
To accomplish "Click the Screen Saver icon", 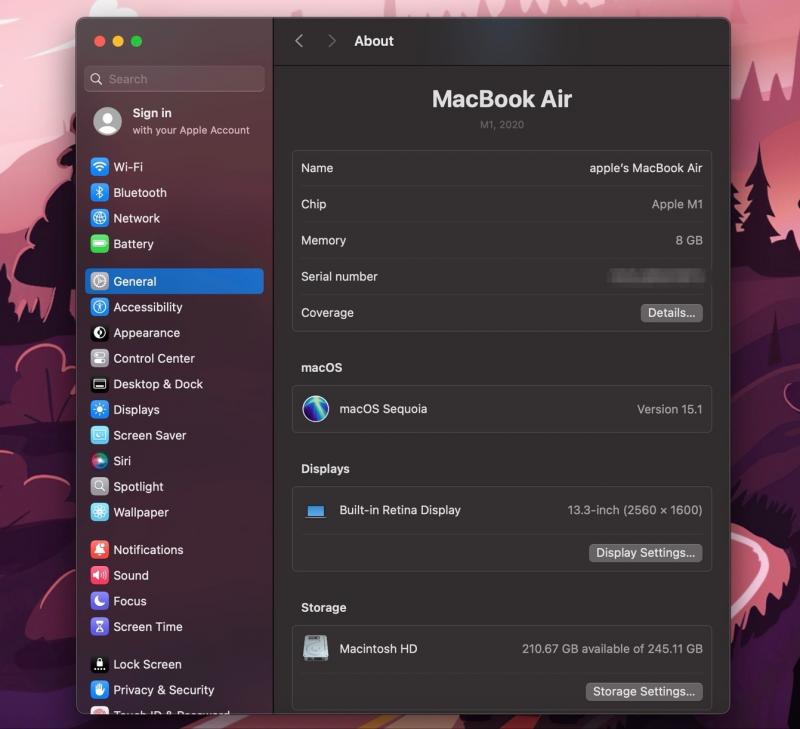I will (x=99, y=435).
